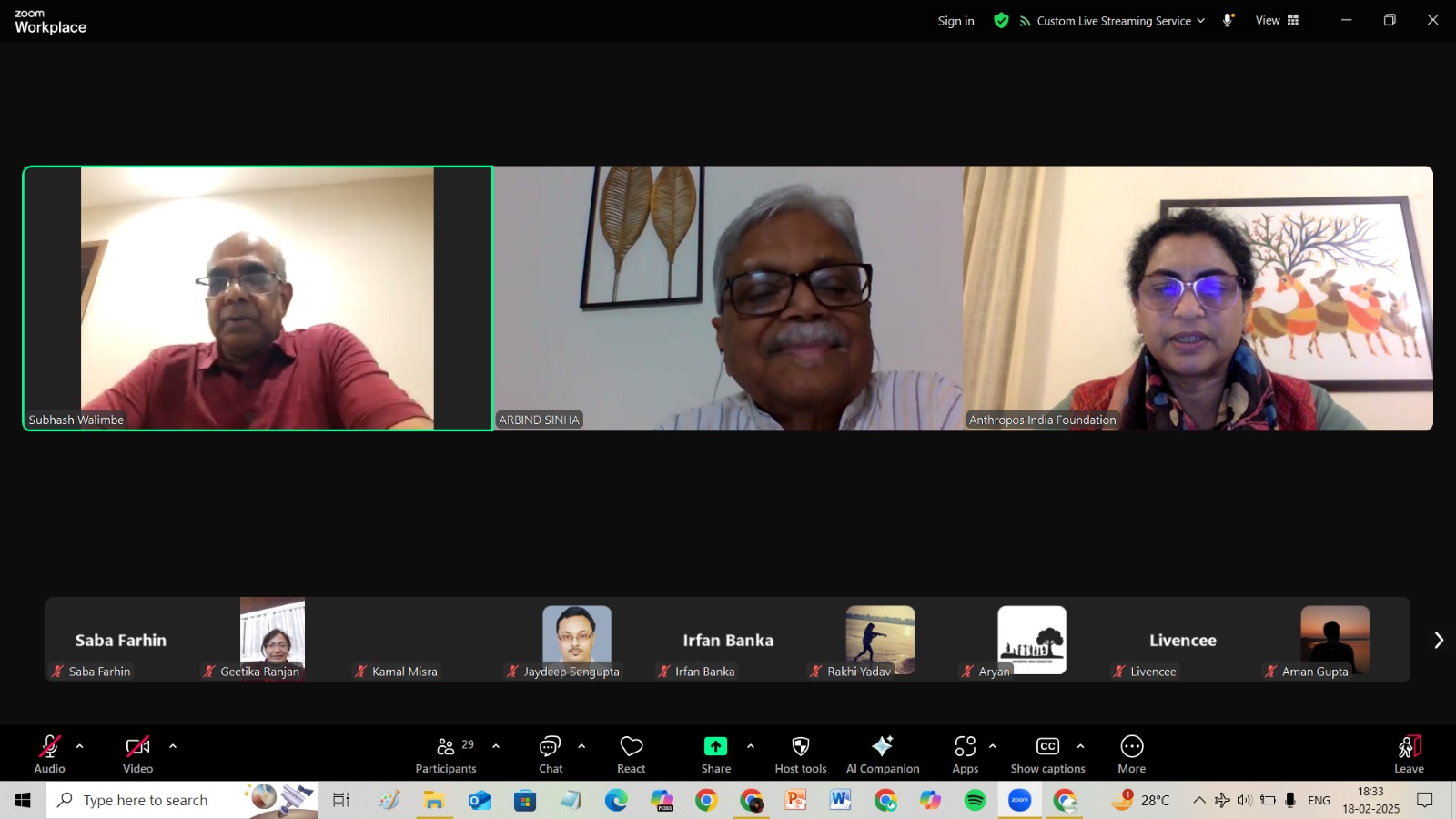Image resolution: width=1456 pixels, height=819 pixels.
Task: Open Word from the taskbar
Action: [841, 800]
